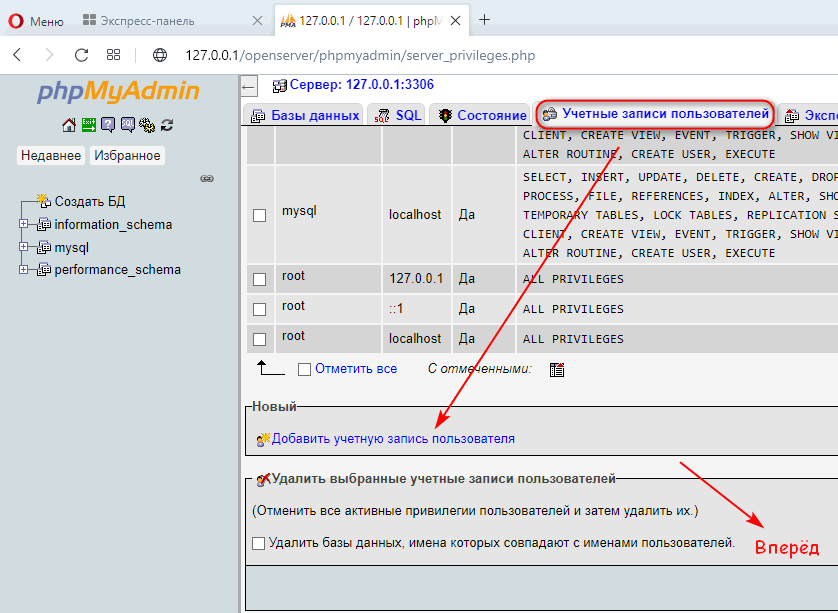Click the globe site info icon
The height and width of the screenshot is (613, 838).
coord(160,55)
